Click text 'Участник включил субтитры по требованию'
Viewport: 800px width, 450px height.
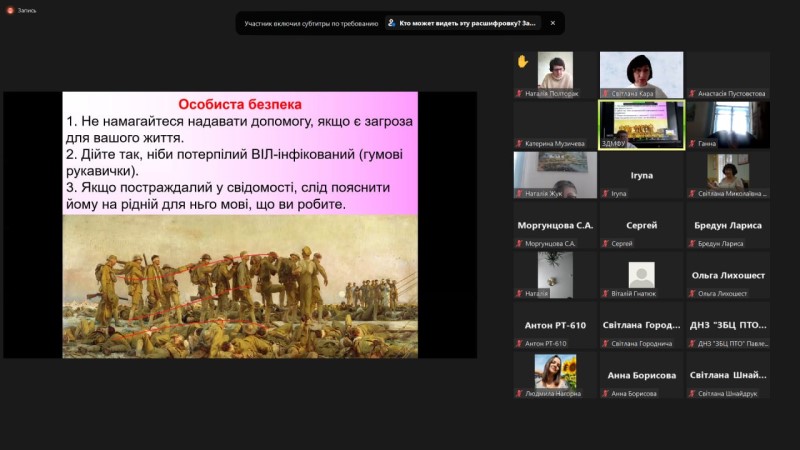pyautogui.click(x=311, y=23)
